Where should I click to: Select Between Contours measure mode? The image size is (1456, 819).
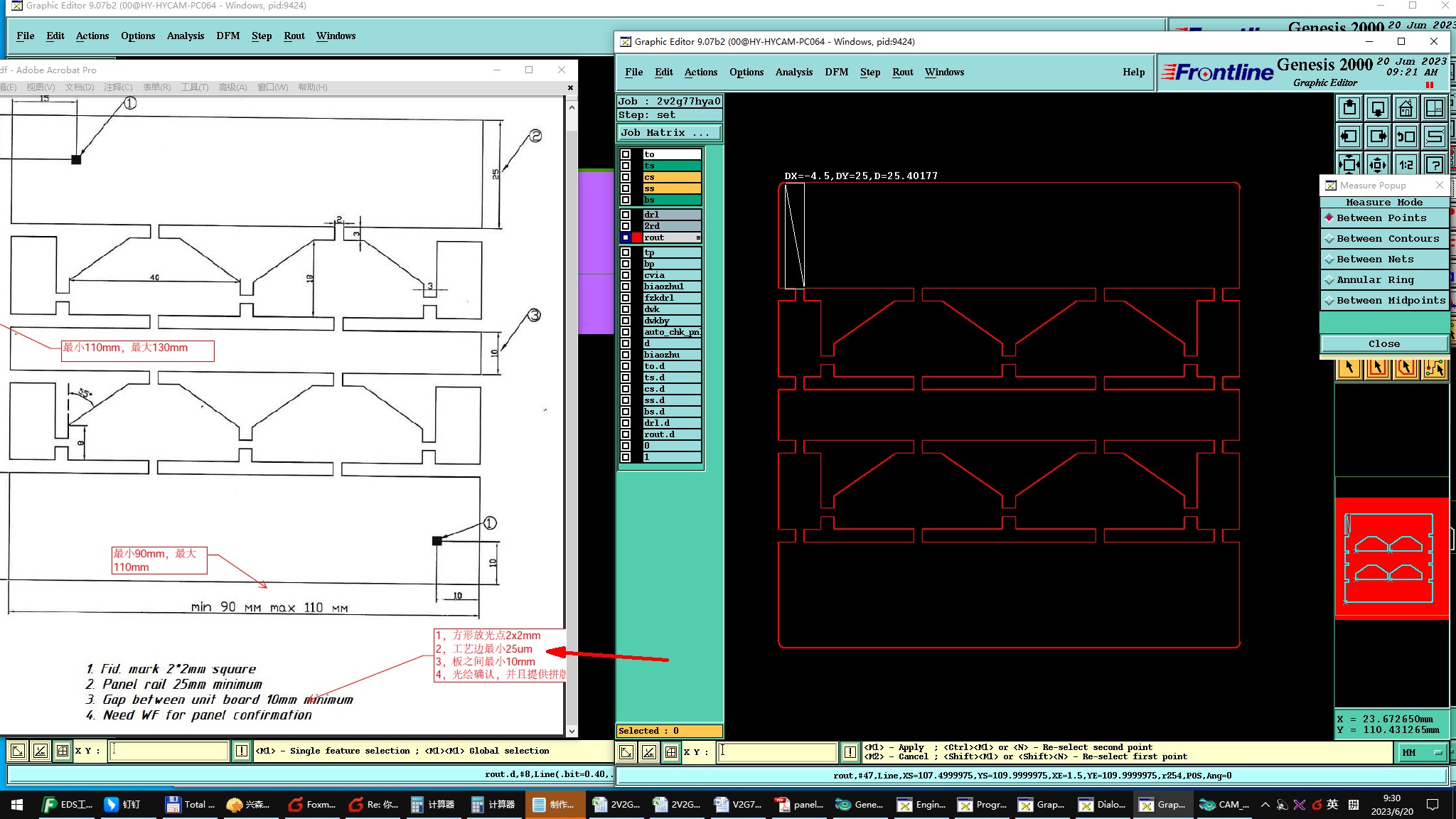1384,239
